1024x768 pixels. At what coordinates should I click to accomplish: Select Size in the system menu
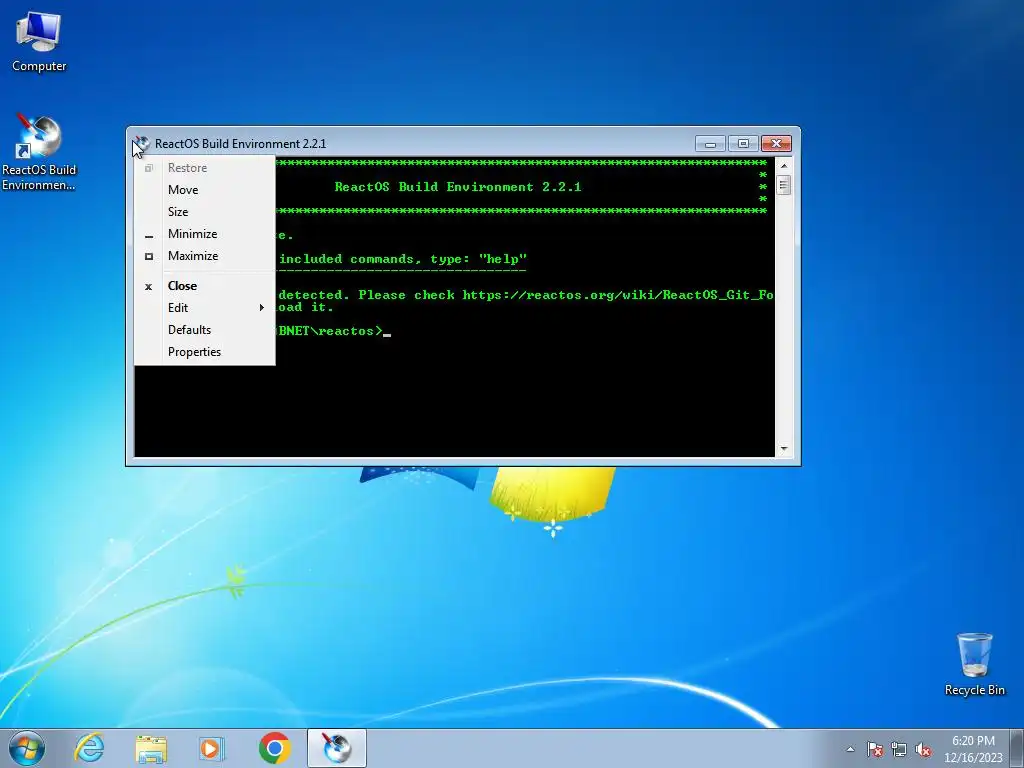[204, 212]
